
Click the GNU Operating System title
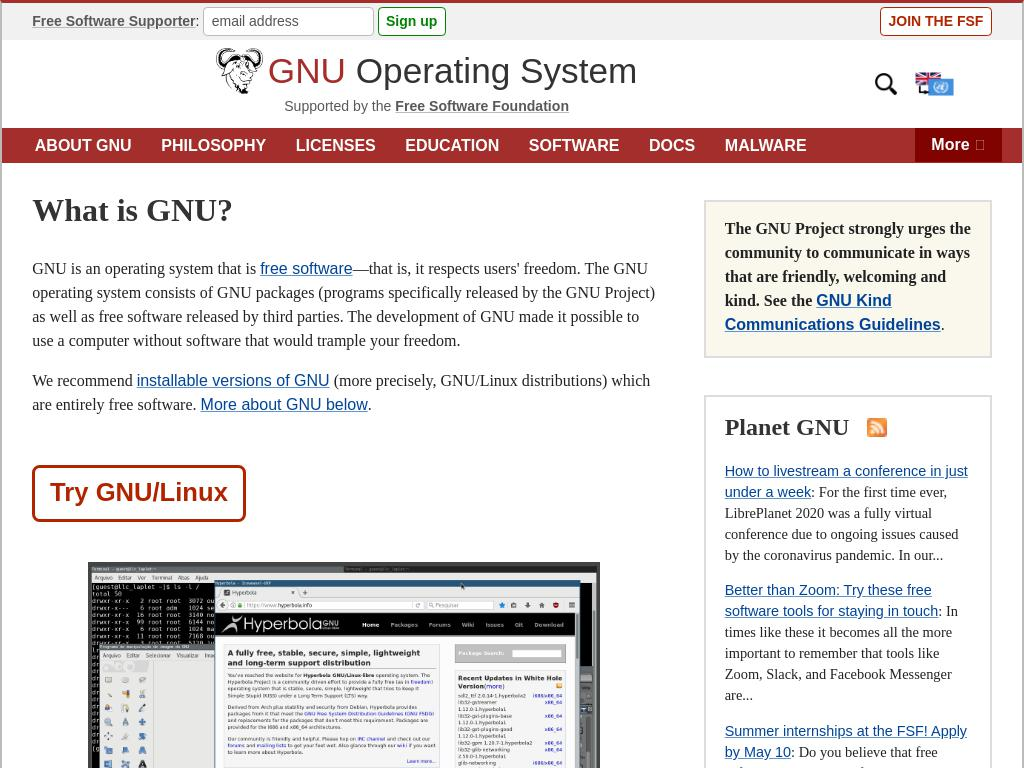pos(452,71)
